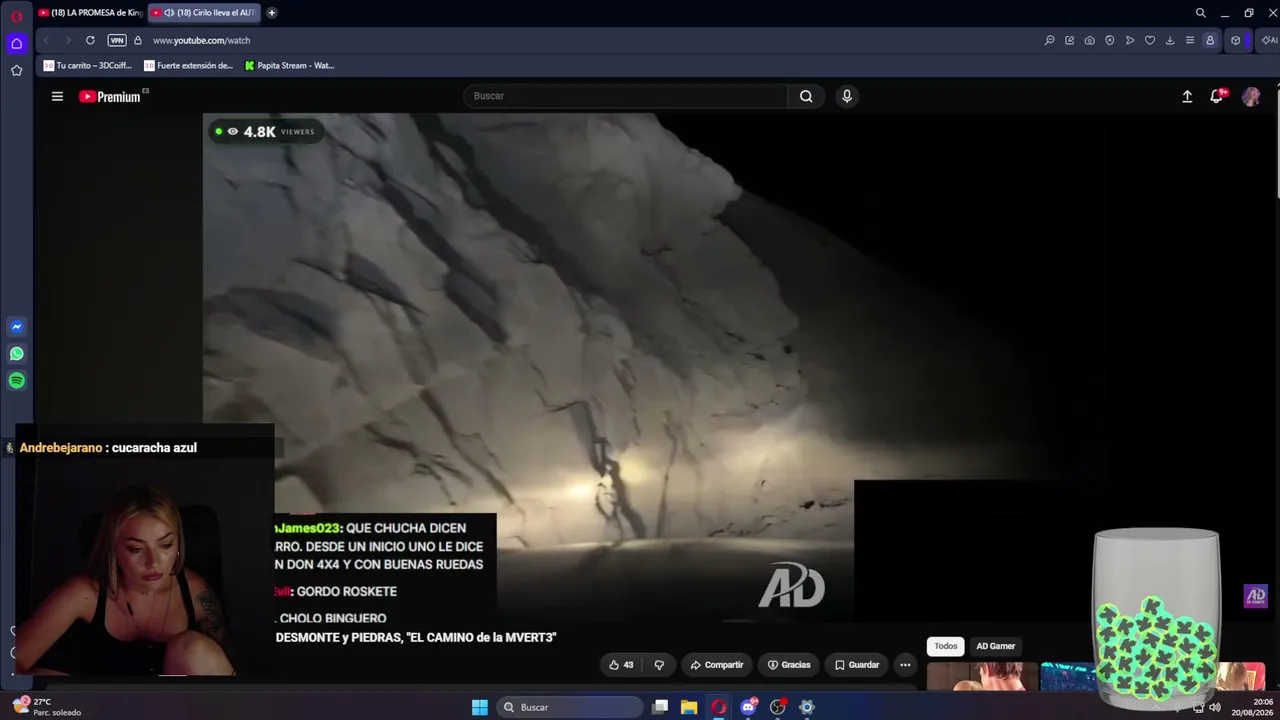This screenshot has width=1280, height=720.
Task: Open Opera GX from taskbar
Action: point(719,707)
